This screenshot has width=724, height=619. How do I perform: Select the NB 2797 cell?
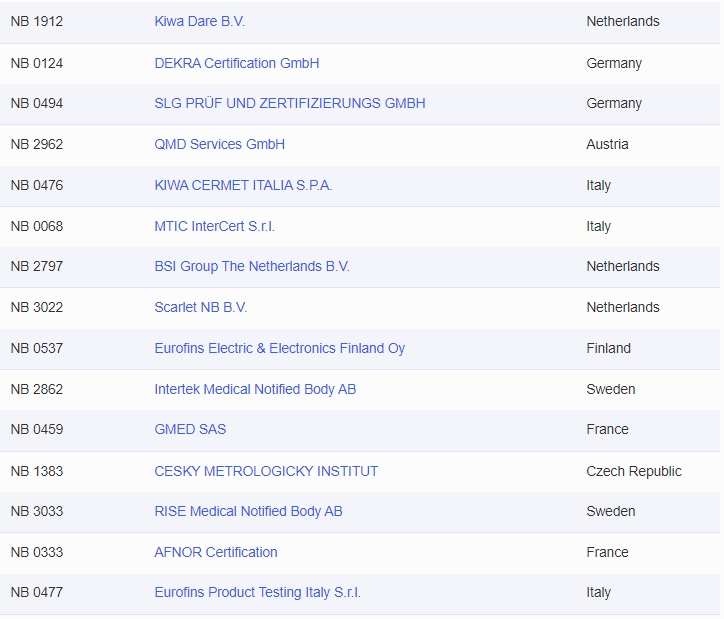[x=37, y=266]
